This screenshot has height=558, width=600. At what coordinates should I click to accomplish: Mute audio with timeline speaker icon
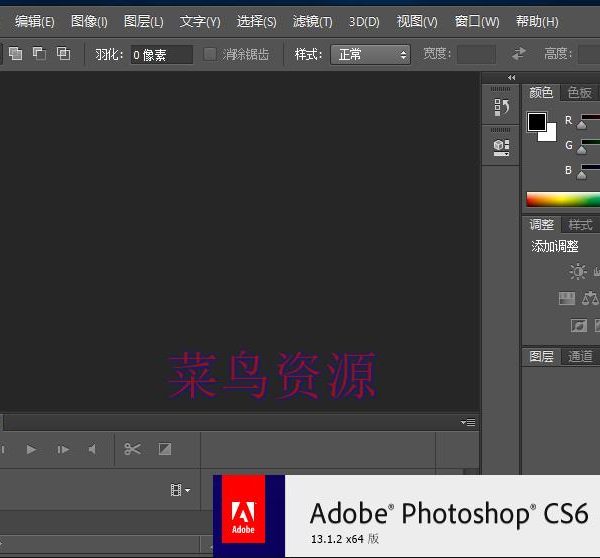[92, 449]
